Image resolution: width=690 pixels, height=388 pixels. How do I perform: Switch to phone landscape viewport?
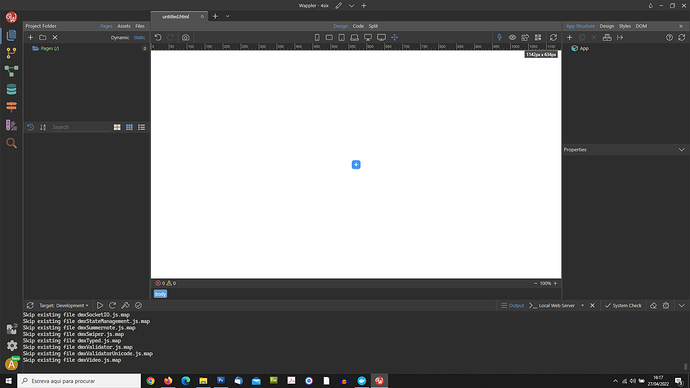pyautogui.click(x=329, y=37)
